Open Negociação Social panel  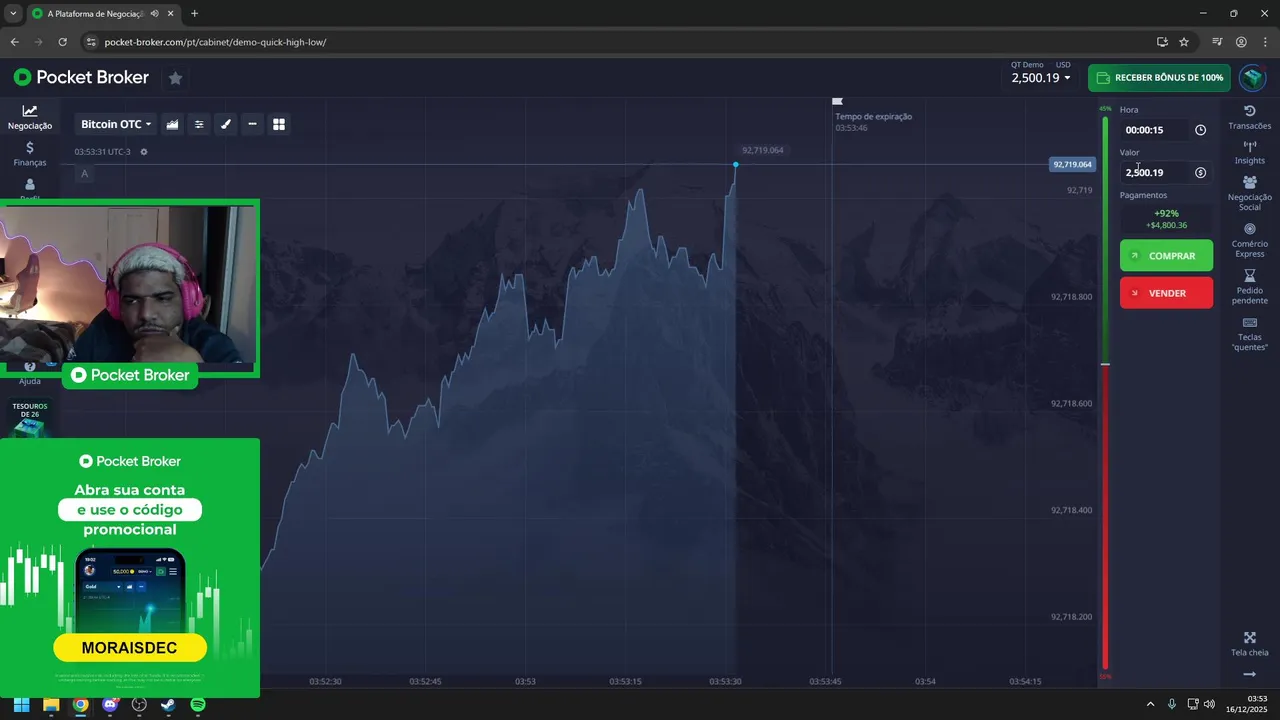point(1250,193)
